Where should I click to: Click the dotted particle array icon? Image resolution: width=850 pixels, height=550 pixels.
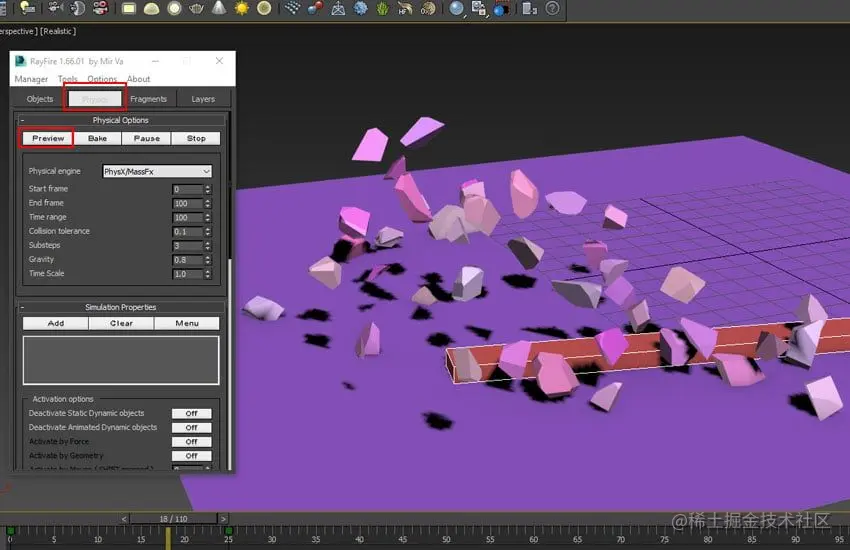click(292, 8)
